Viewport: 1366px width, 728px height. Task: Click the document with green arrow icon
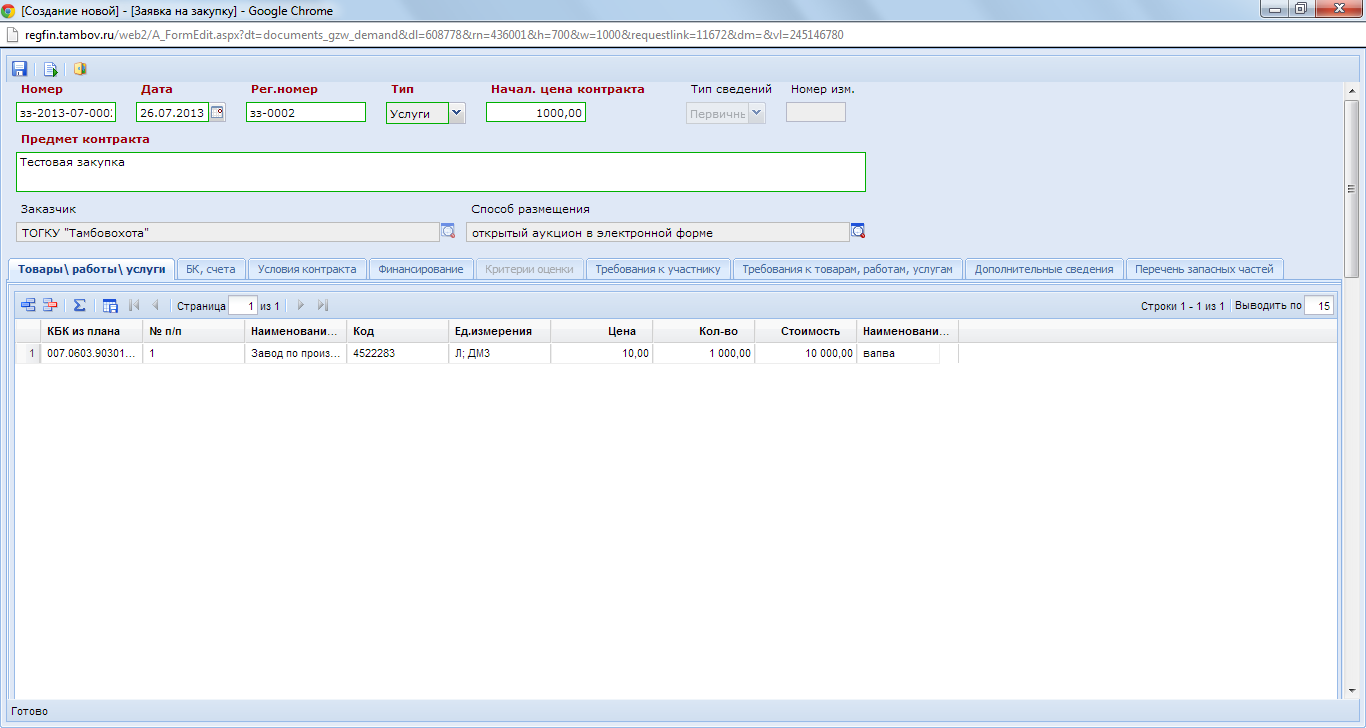[x=50, y=69]
